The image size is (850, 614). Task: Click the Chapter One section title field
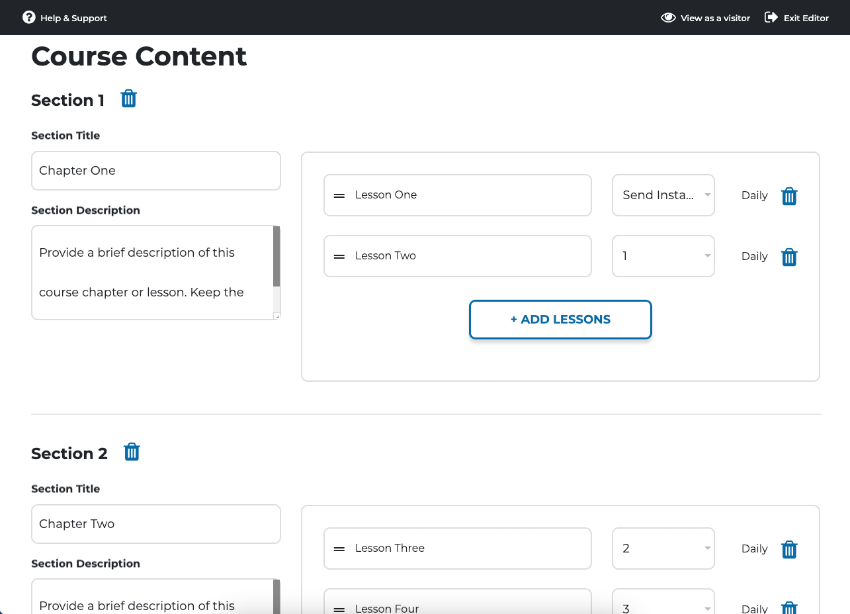point(155,170)
